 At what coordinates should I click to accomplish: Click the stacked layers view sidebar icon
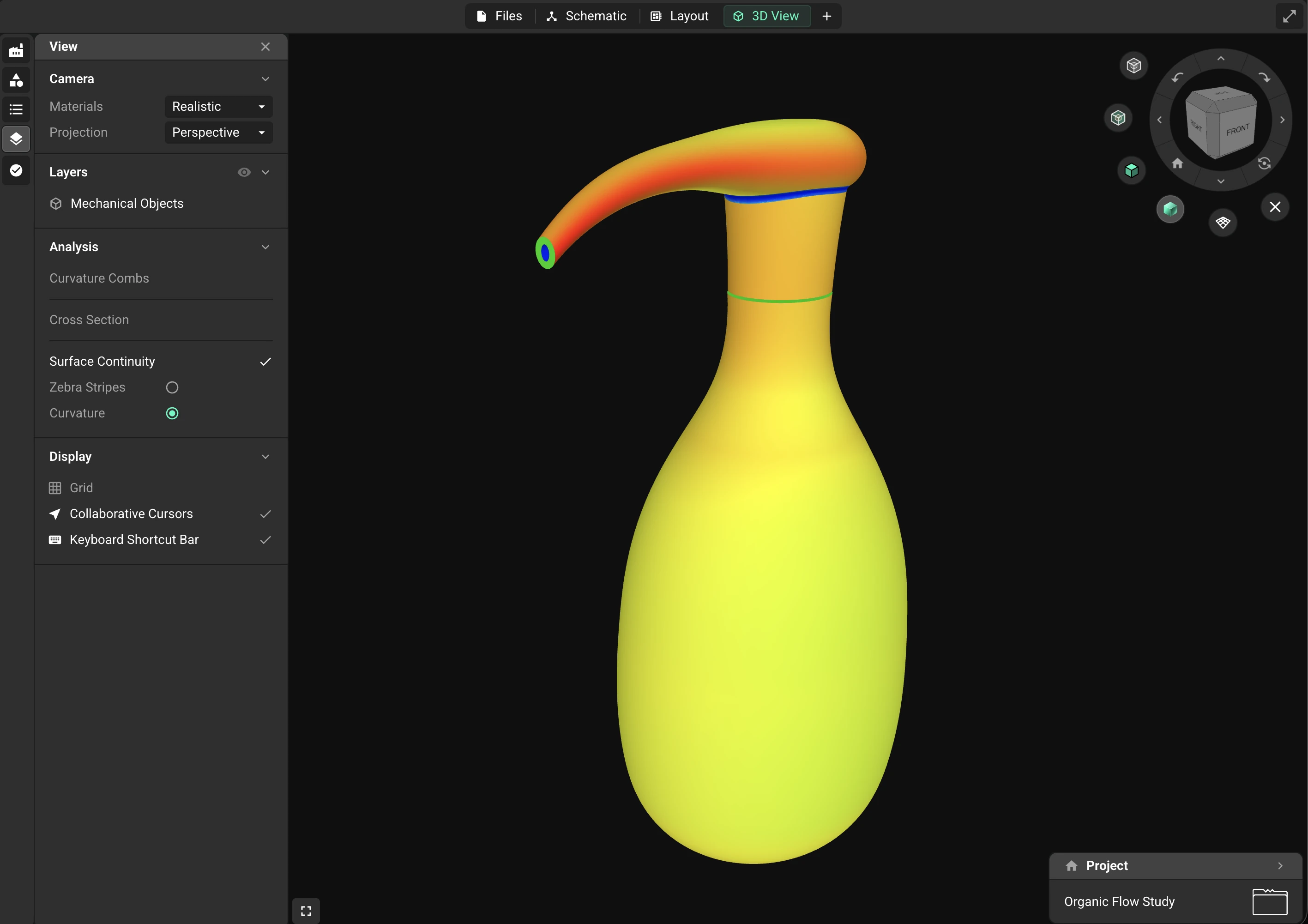16,139
